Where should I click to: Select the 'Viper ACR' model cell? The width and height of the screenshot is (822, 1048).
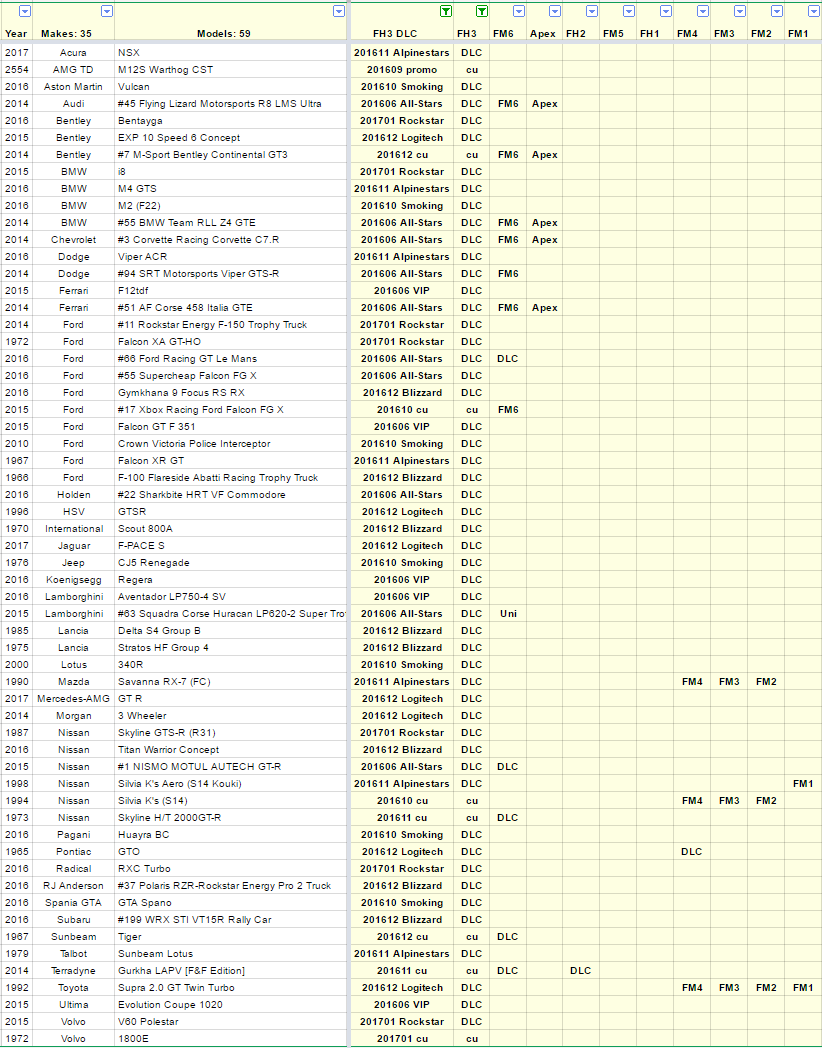(231, 257)
